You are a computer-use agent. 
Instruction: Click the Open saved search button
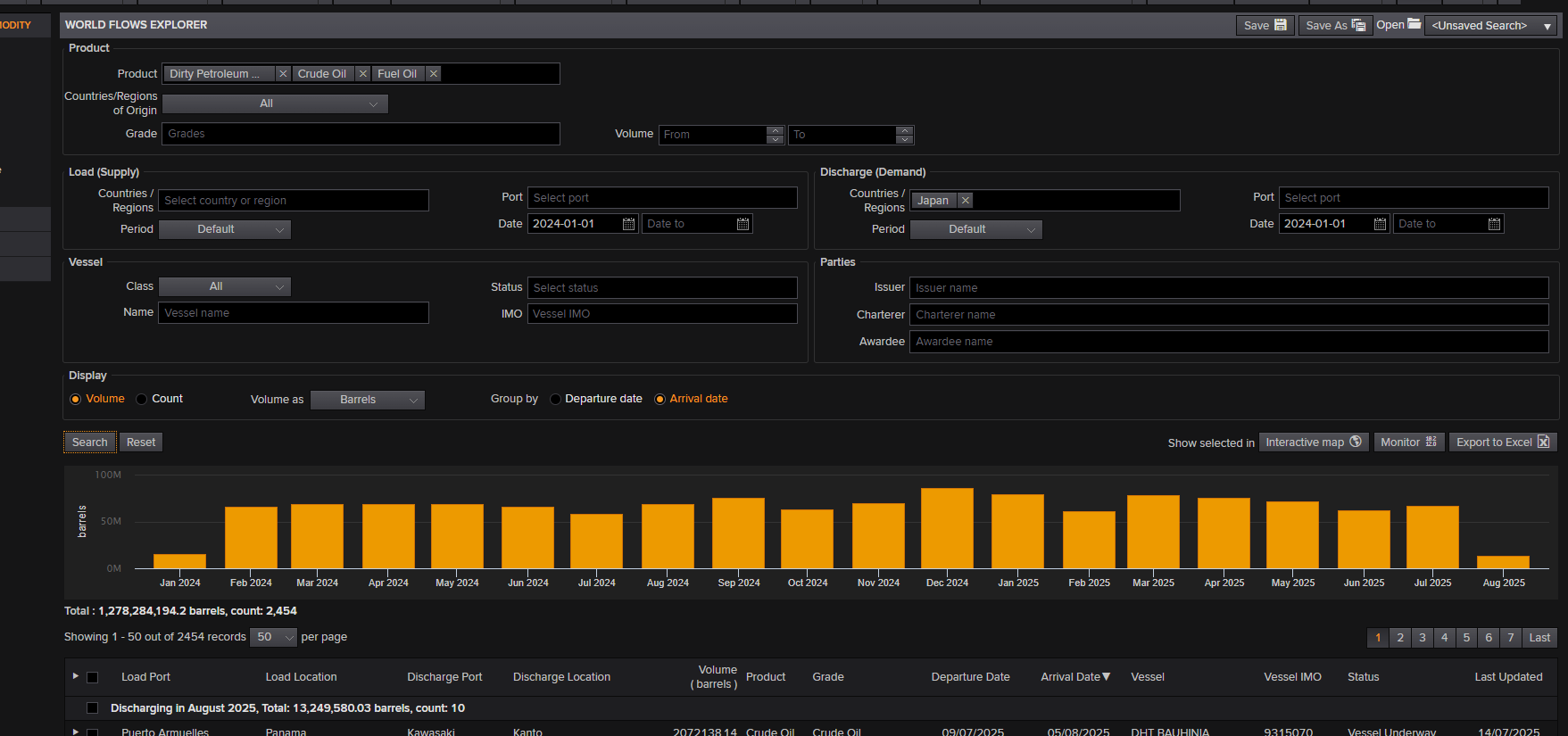coord(1398,25)
